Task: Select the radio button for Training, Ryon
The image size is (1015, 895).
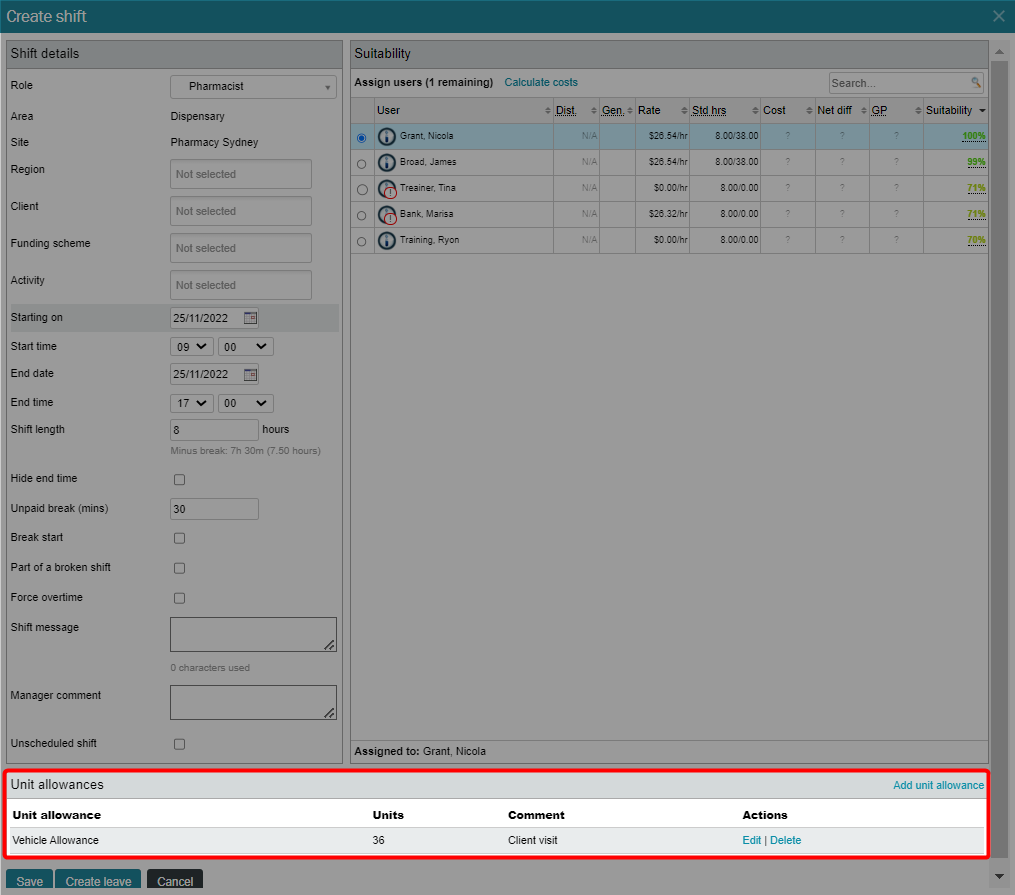Action: pyautogui.click(x=361, y=241)
